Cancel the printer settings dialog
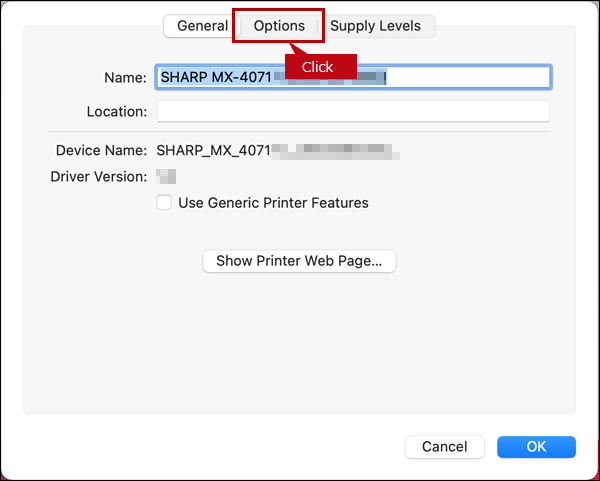 click(445, 447)
